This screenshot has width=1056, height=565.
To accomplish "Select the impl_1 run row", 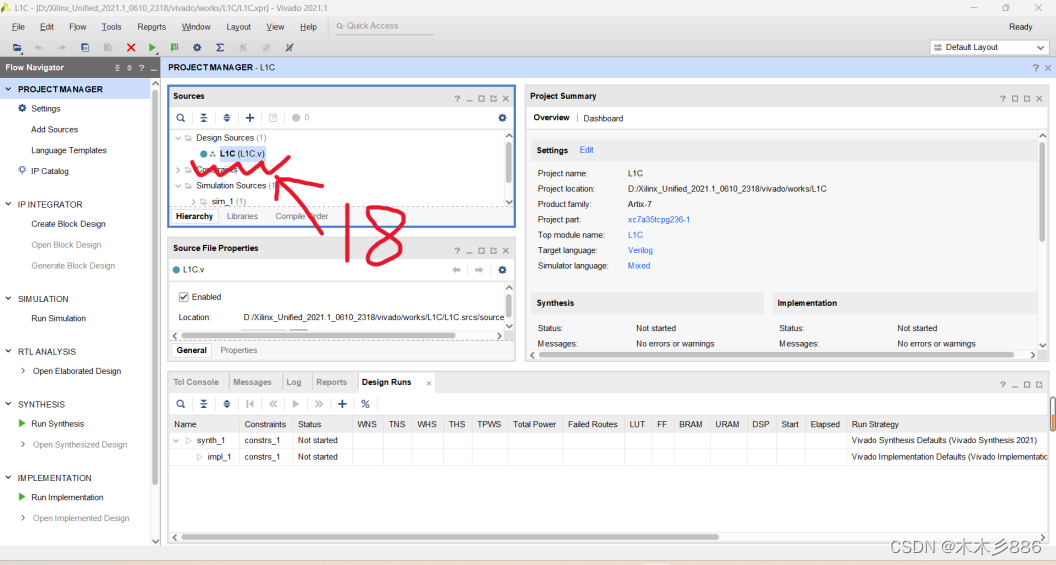I will (609, 457).
